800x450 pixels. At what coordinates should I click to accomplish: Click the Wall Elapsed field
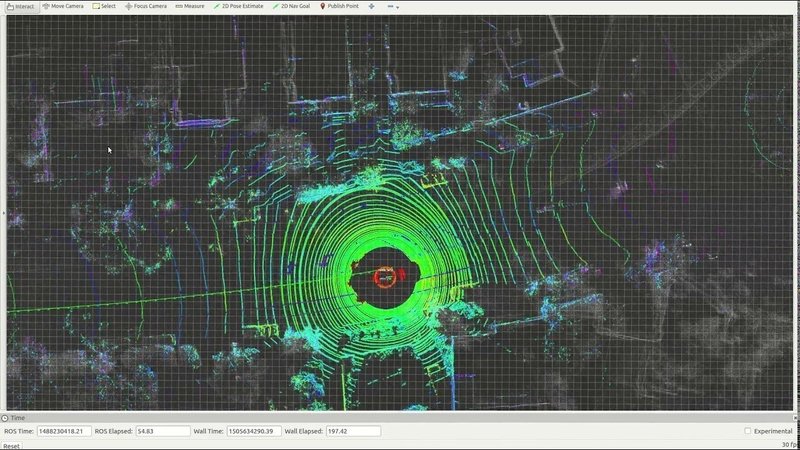pyautogui.click(x=353, y=431)
